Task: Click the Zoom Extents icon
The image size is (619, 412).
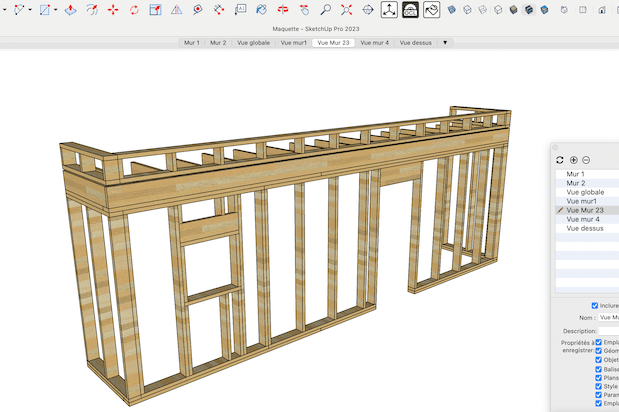Action: [x=346, y=10]
